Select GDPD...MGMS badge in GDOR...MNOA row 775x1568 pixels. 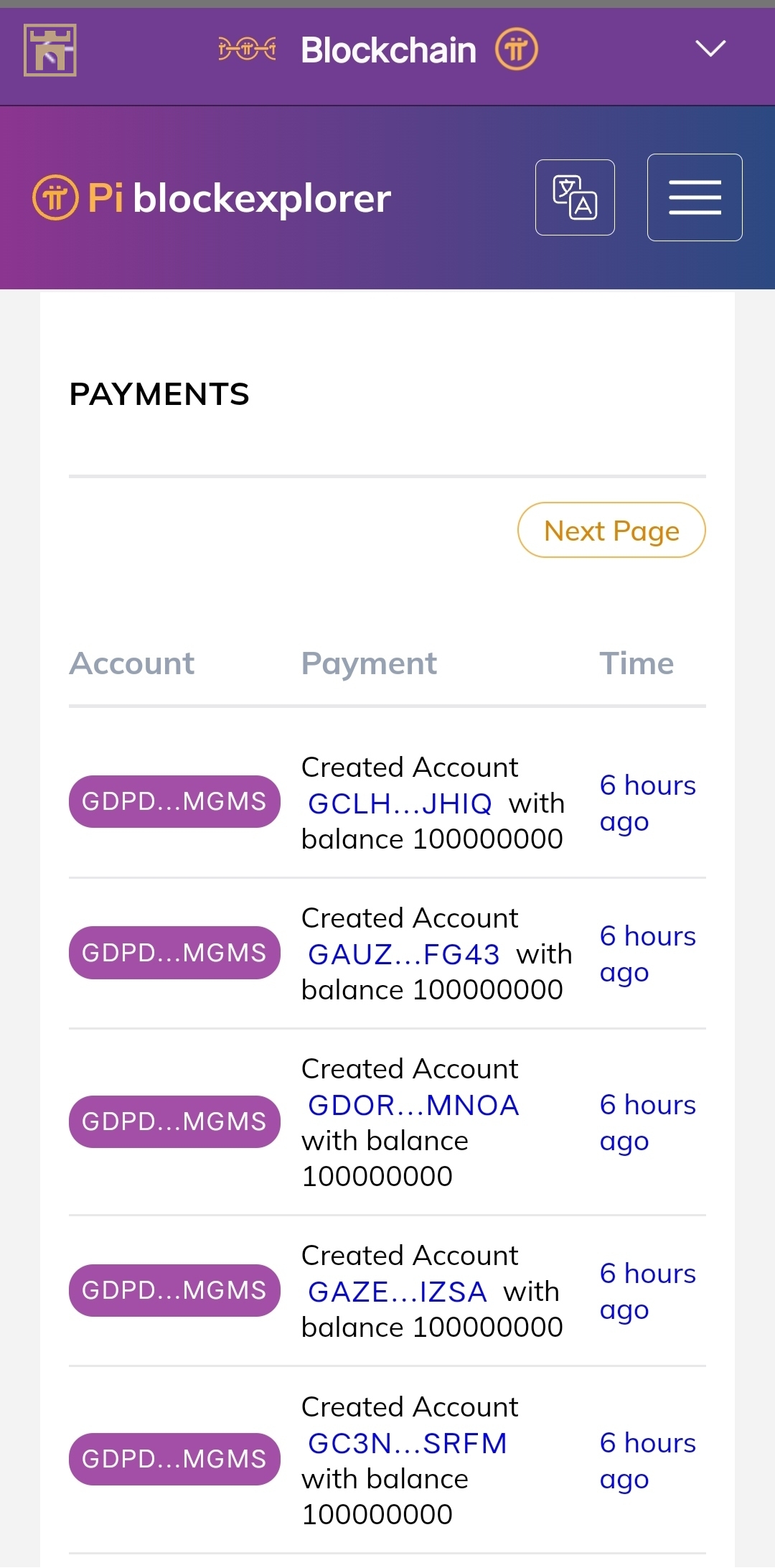tap(174, 1121)
